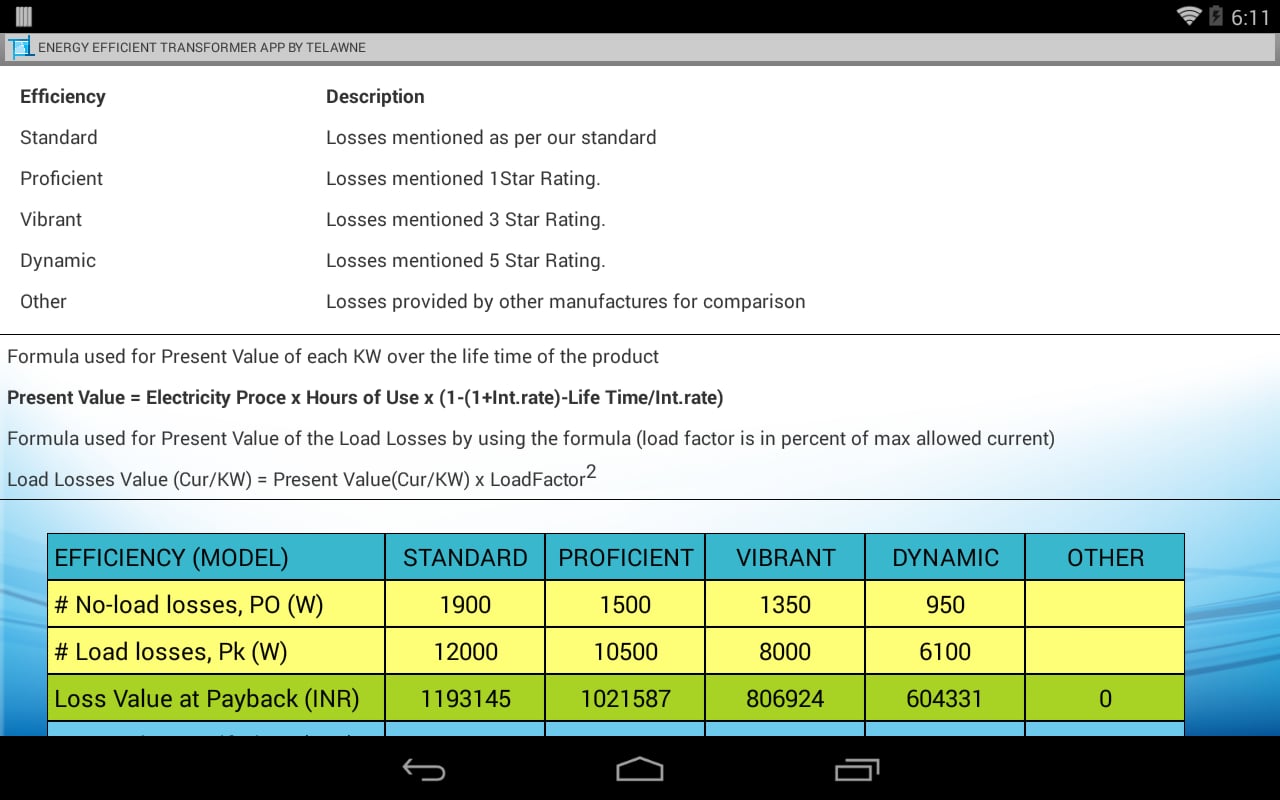Select 'Losses mentioned as per our standard'
Screen dimensions: 1280x800
click(491, 137)
